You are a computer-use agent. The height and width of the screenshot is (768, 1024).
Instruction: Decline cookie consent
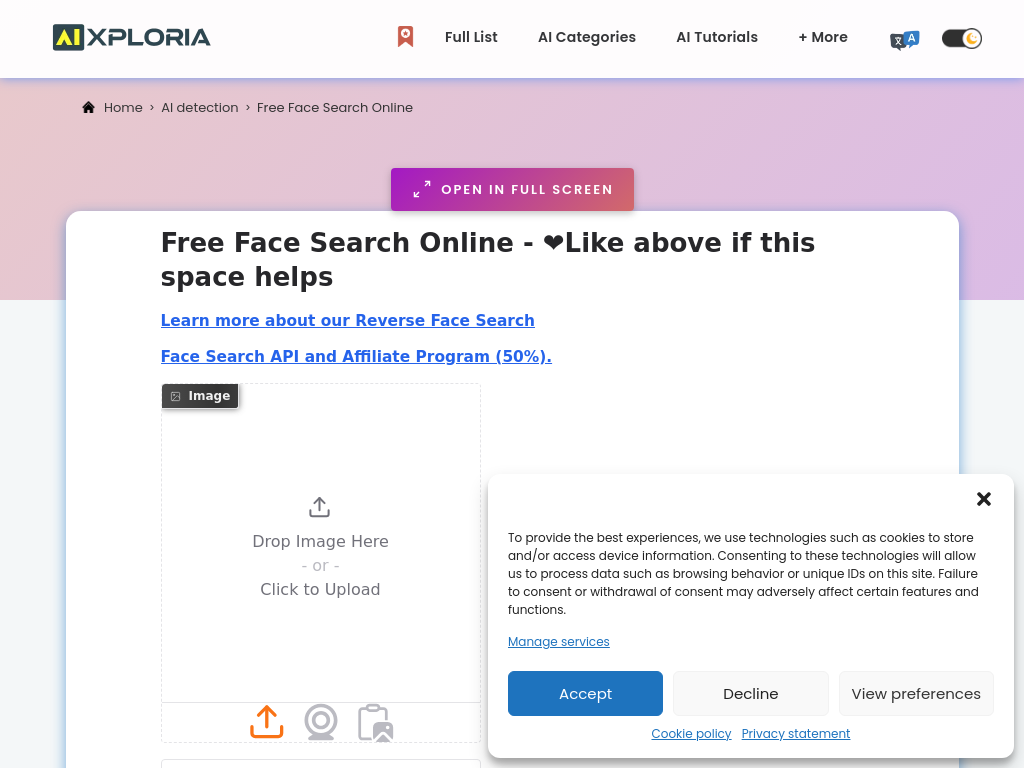point(751,694)
